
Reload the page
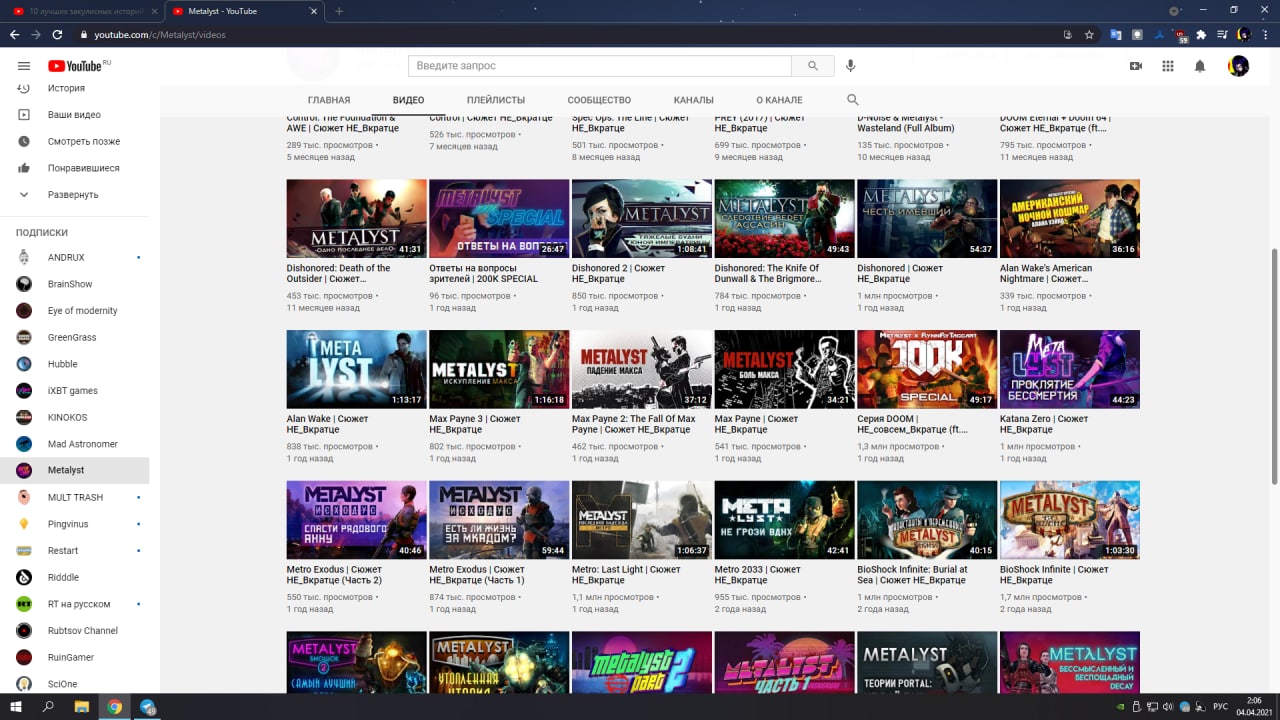tap(57, 34)
